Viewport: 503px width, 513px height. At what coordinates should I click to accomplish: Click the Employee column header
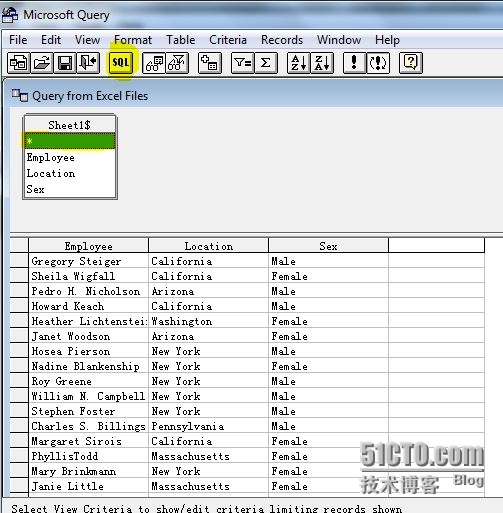coord(89,246)
